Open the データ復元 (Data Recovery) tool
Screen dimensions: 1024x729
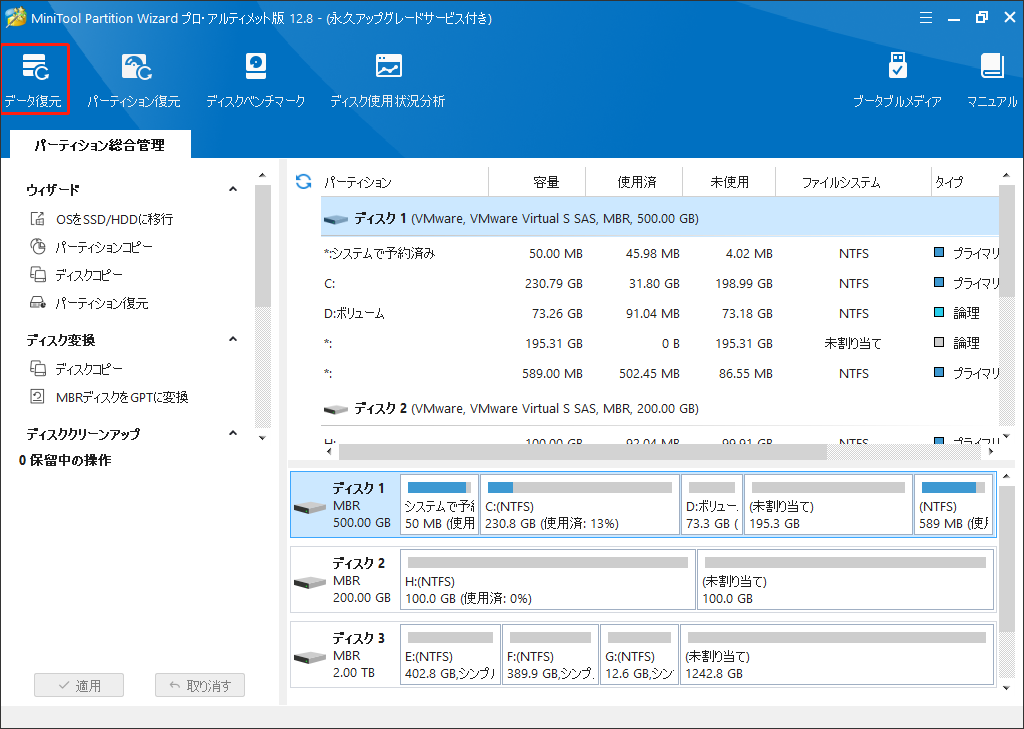click(35, 79)
